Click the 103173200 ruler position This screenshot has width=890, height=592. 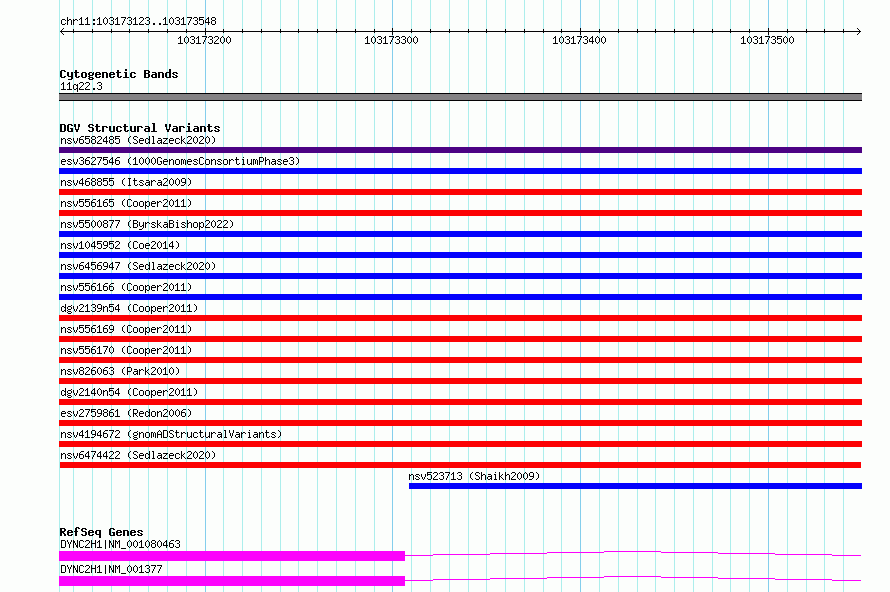click(204, 40)
